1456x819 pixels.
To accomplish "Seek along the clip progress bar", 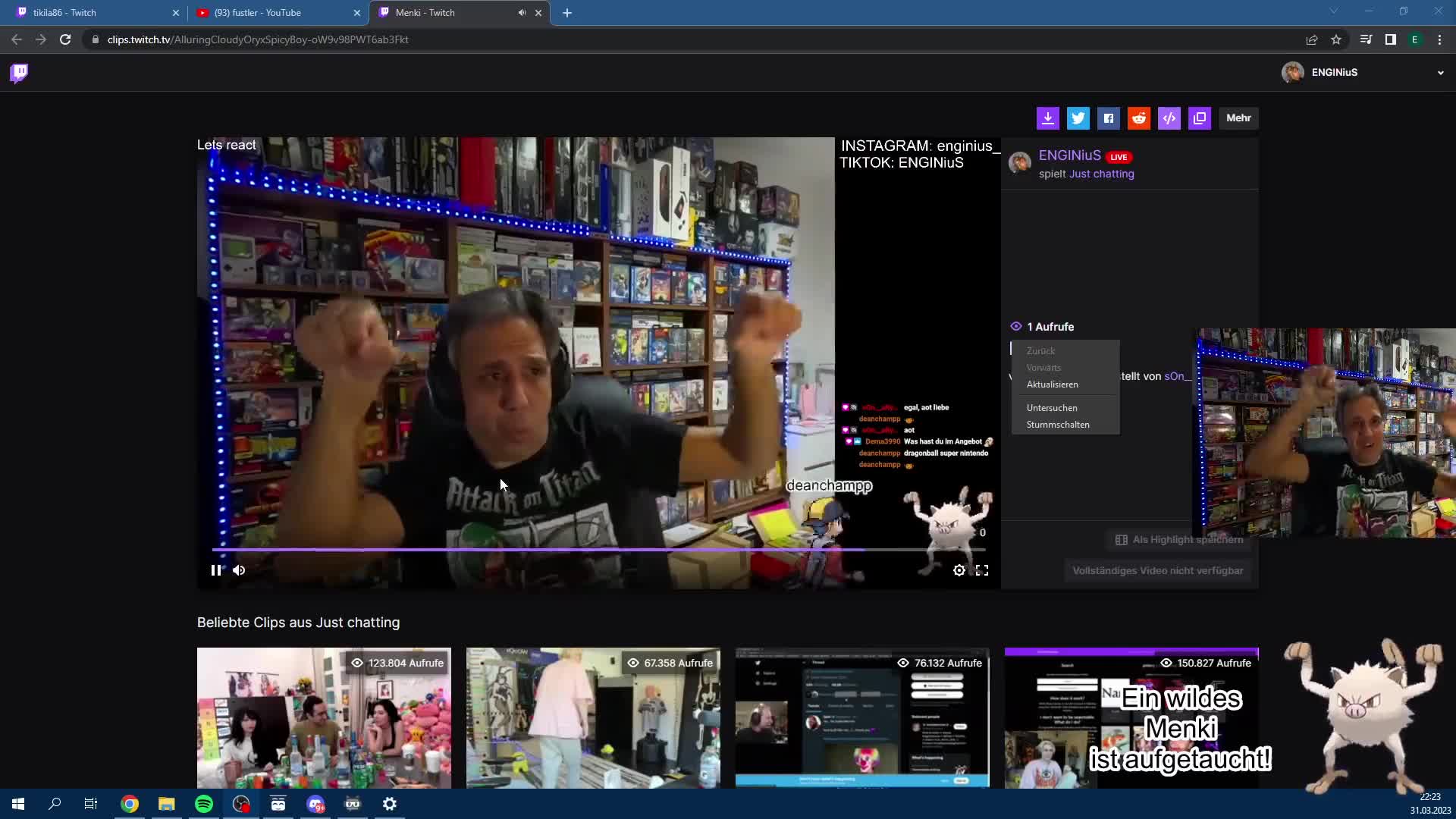I will [599, 549].
